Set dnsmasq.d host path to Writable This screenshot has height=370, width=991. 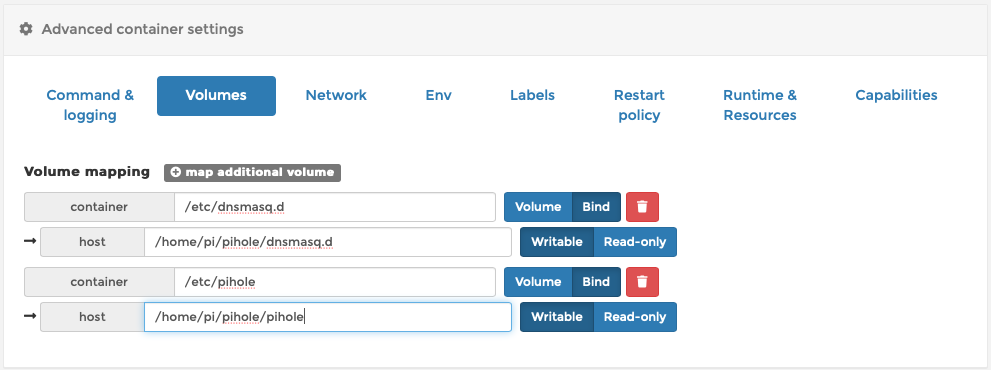click(557, 242)
